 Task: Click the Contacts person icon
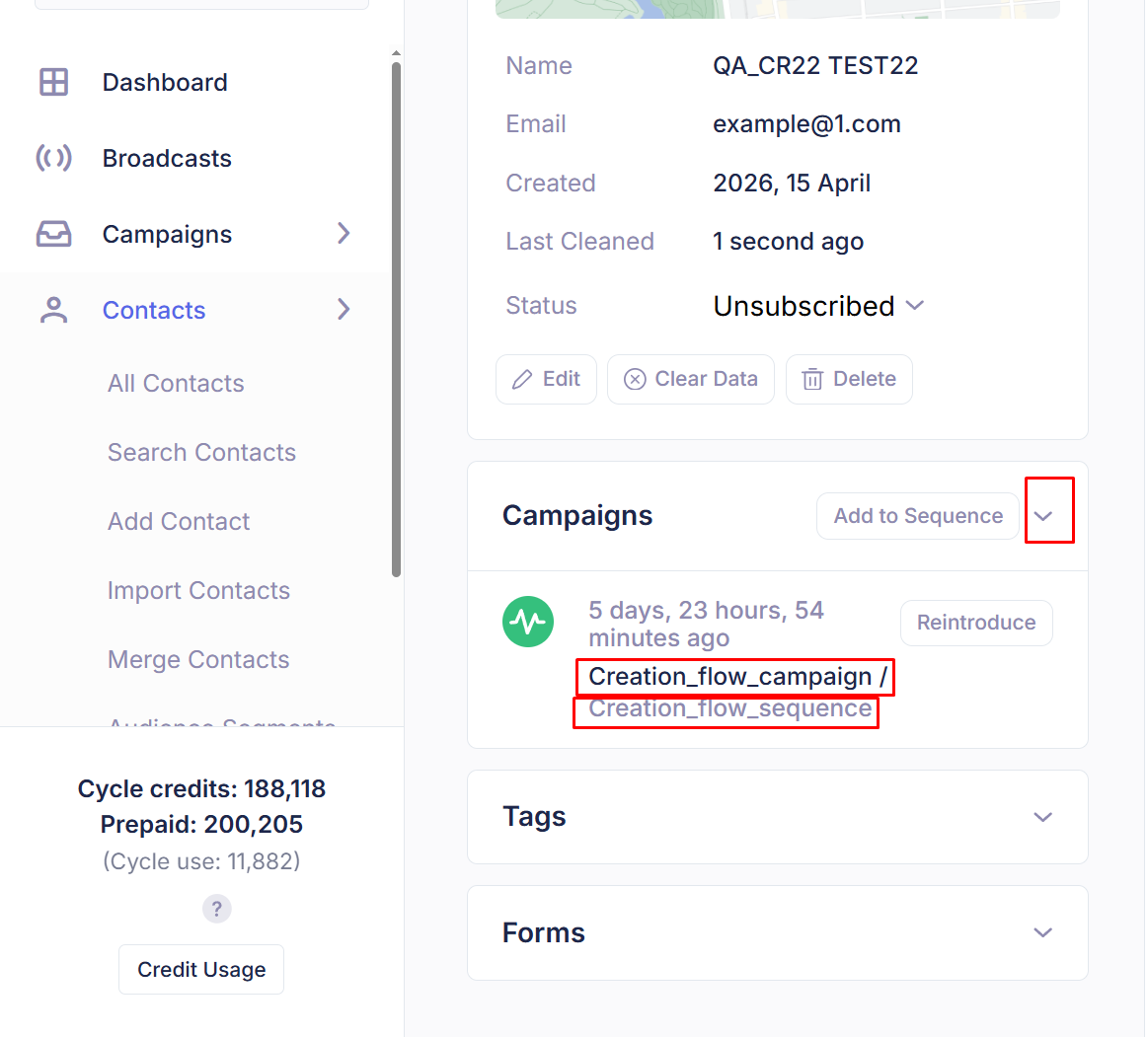click(x=53, y=310)
